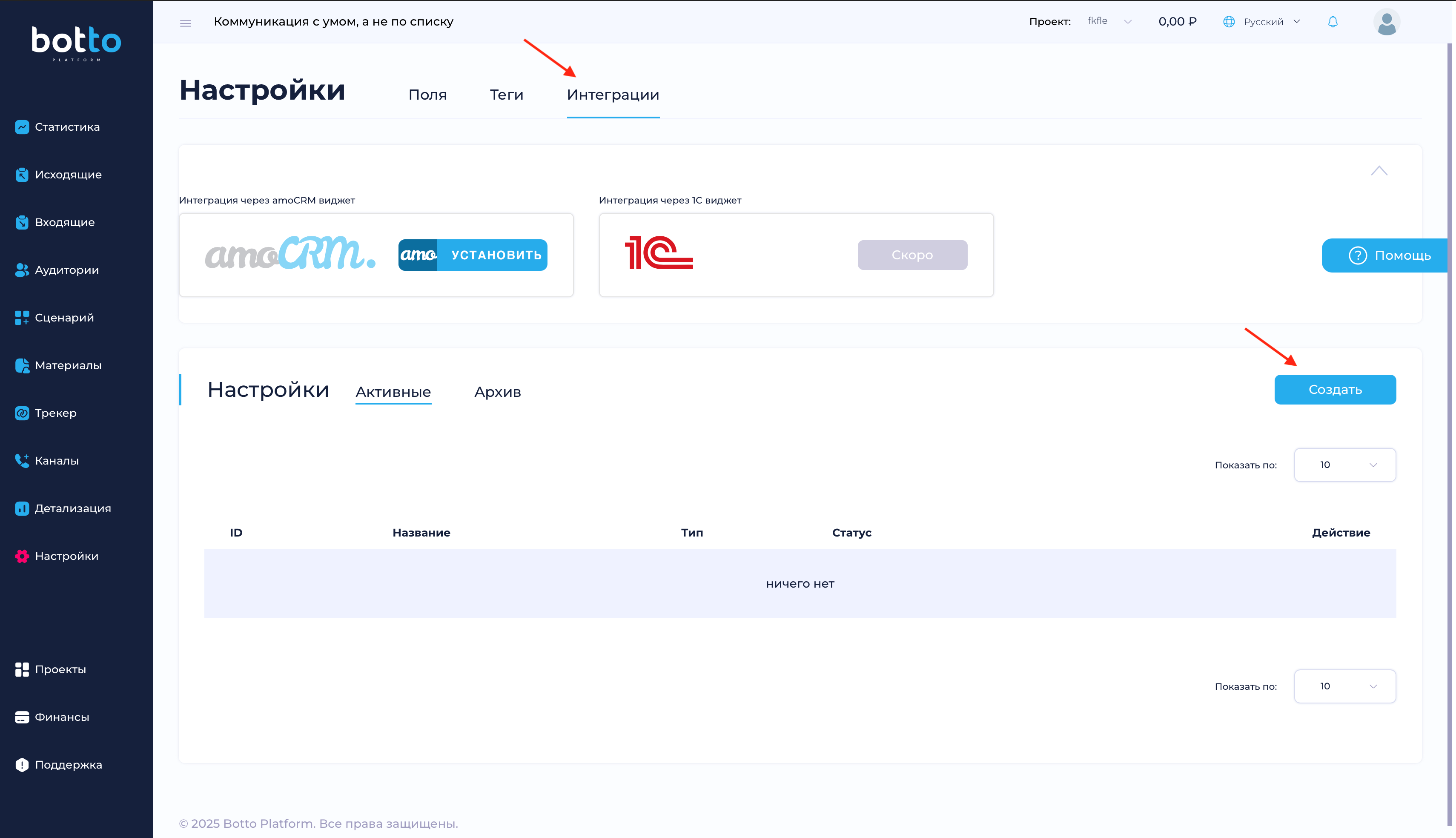Open the top Показать по dropdown
The height and width of the screenshot is (838, 1456).
point(1344,465)
